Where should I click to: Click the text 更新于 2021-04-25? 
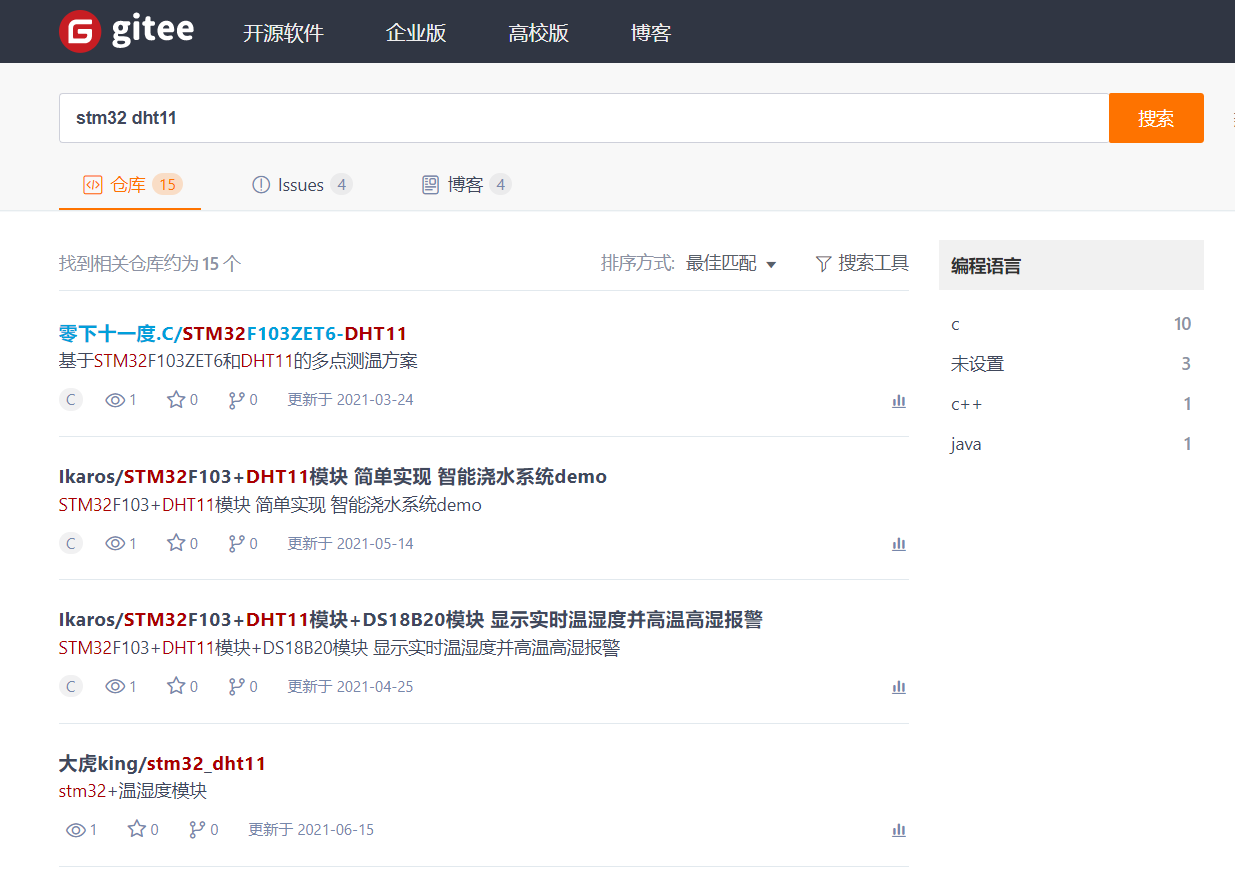pos(351,687)
